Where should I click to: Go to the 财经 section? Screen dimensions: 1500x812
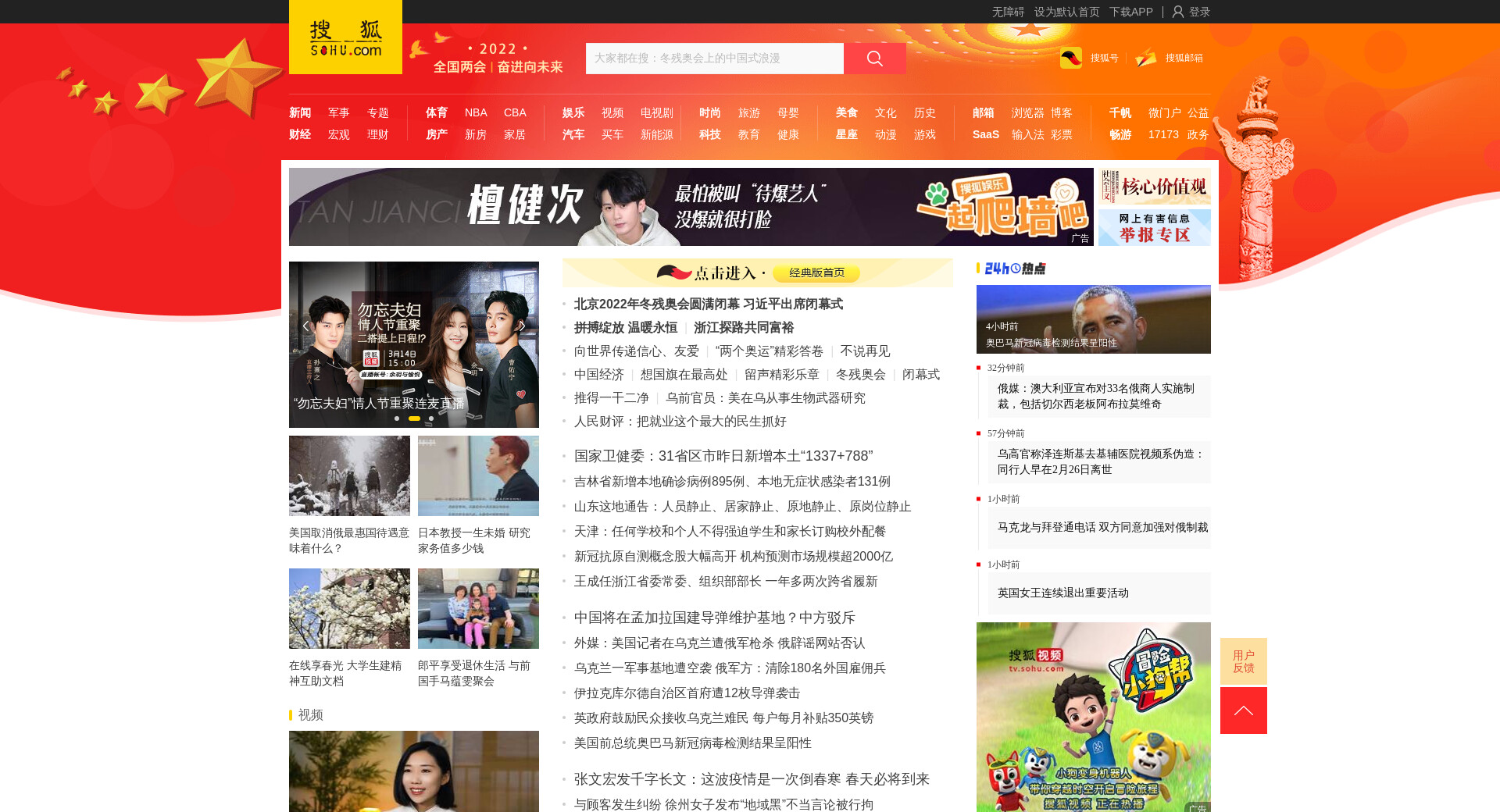tap(300, 134)
